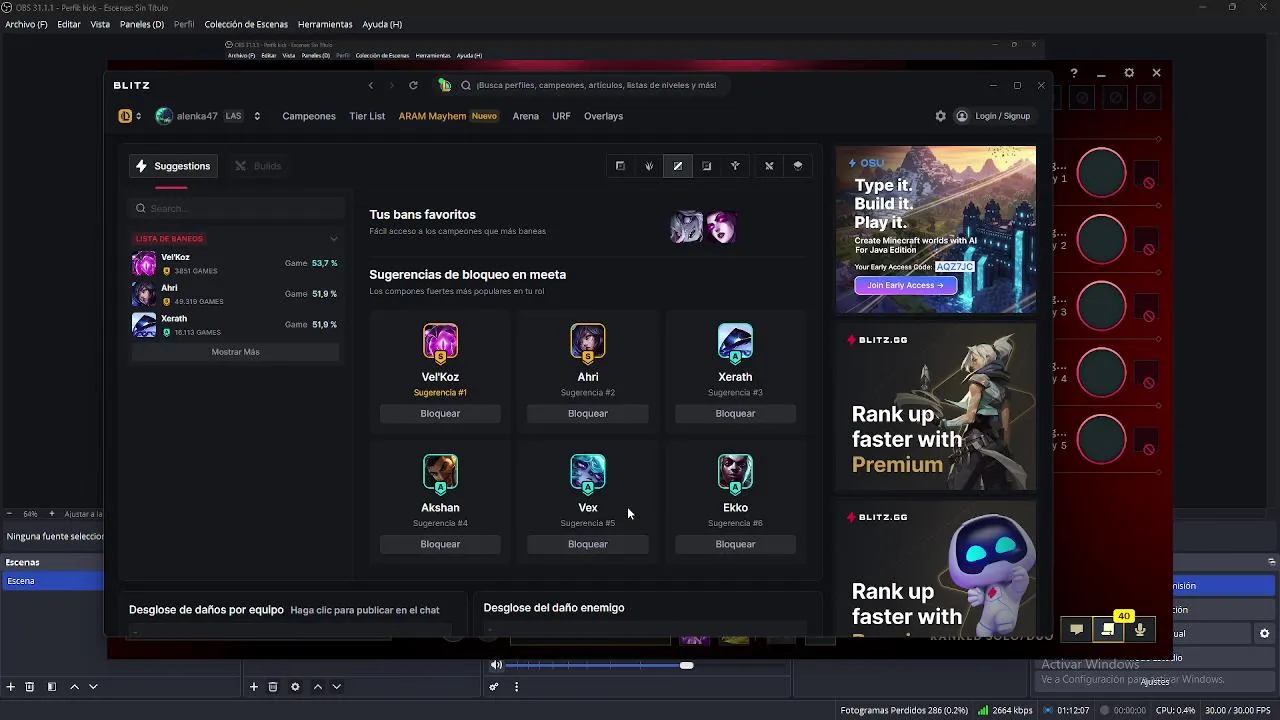
Task: Click Join Early Access ad button
Action: tap(905, 285)
